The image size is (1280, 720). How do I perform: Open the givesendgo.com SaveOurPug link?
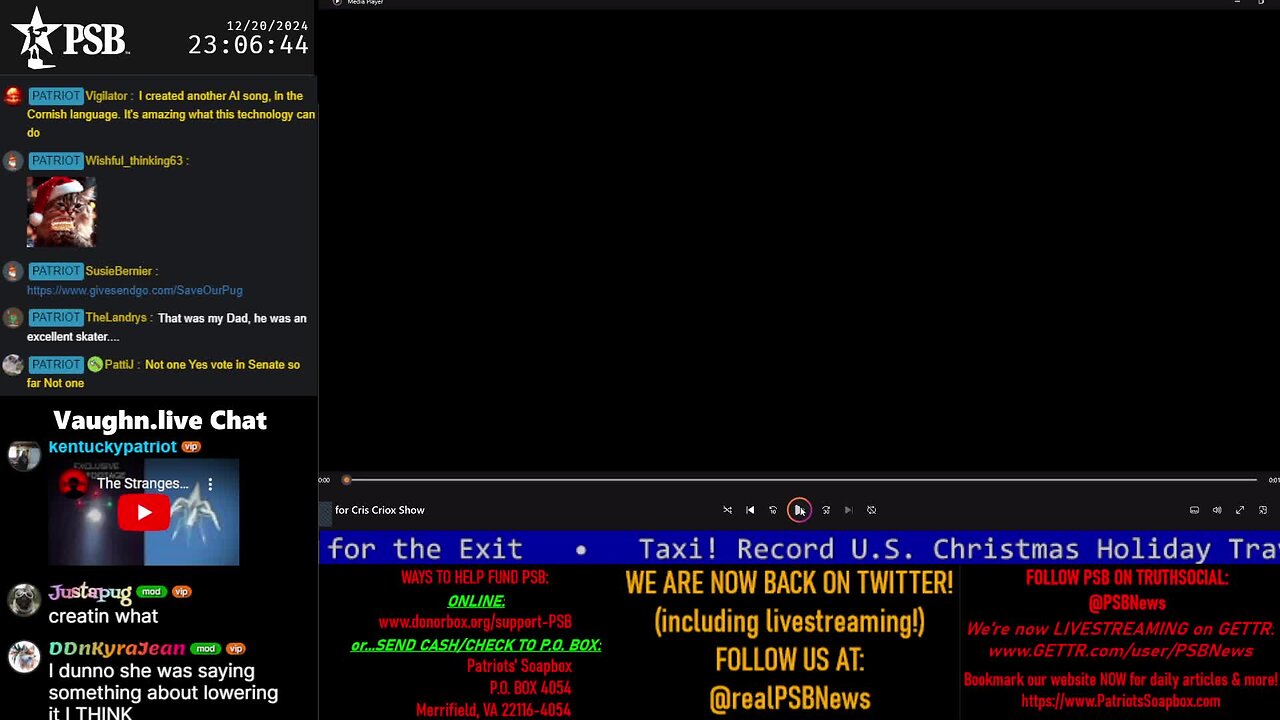point(135,290)
